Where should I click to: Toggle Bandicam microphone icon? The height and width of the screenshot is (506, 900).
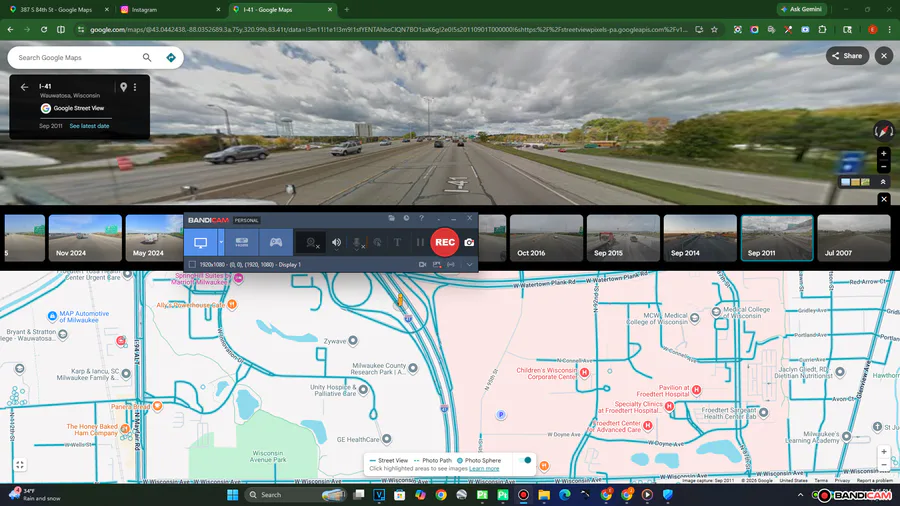pyautogui.click(x=357, y=243)
